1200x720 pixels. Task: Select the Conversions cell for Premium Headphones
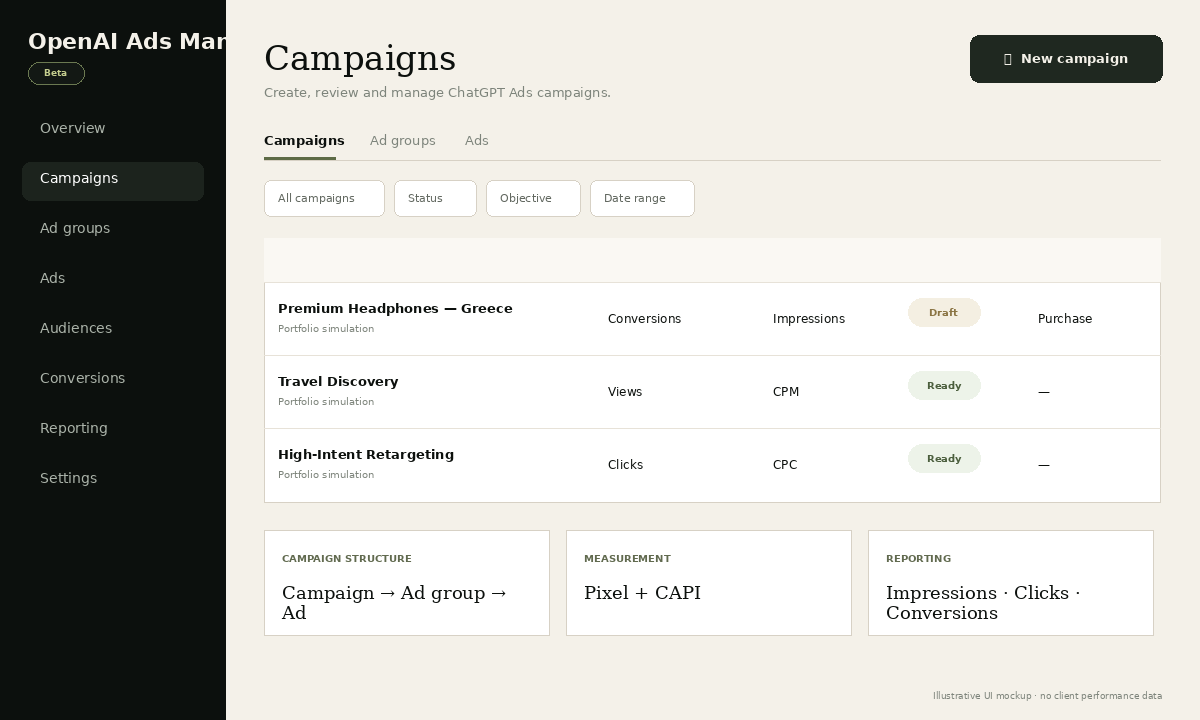coord(644,319)
